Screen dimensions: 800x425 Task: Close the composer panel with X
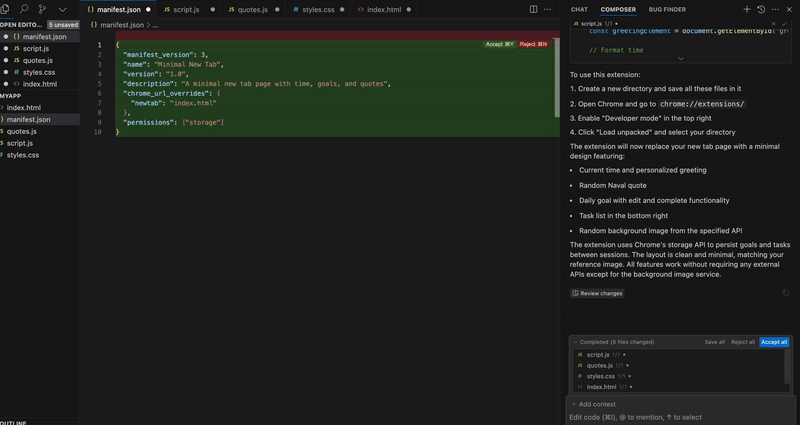click(791, 9)
